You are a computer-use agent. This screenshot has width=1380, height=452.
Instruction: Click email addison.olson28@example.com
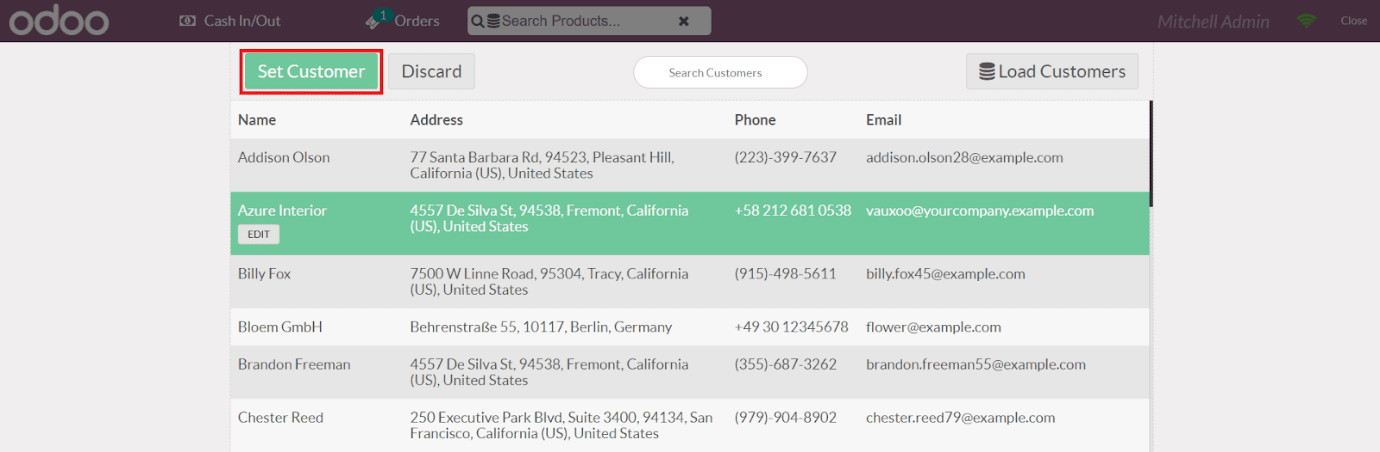pos(965,157)
